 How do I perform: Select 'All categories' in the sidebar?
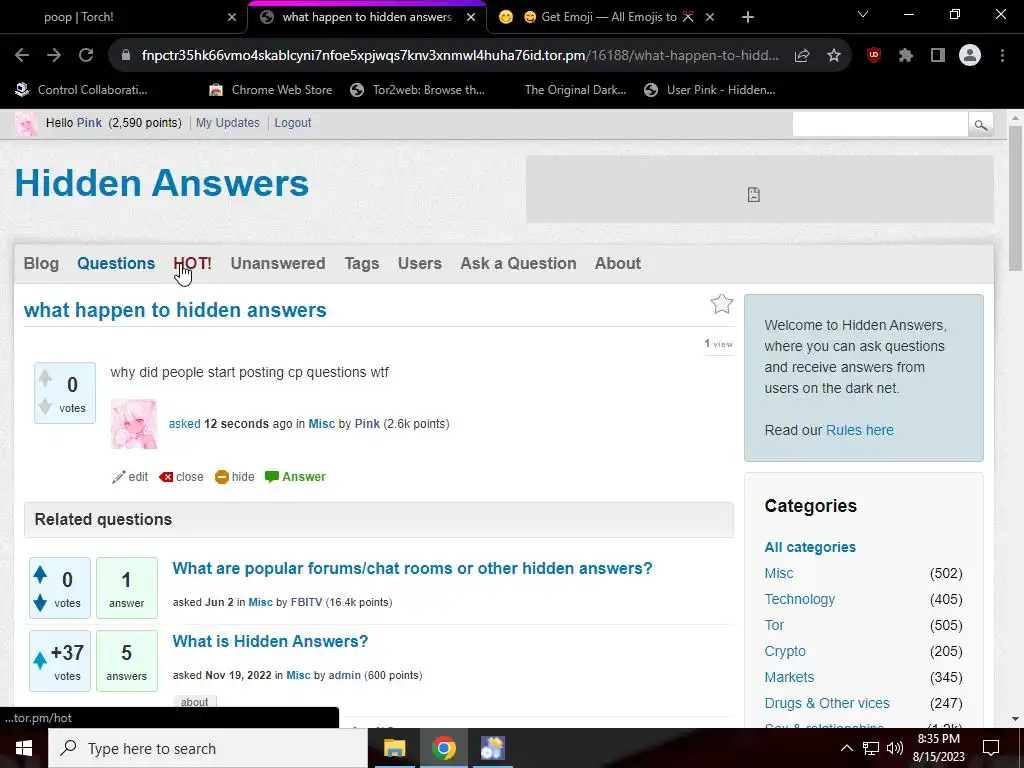point(810,547)
